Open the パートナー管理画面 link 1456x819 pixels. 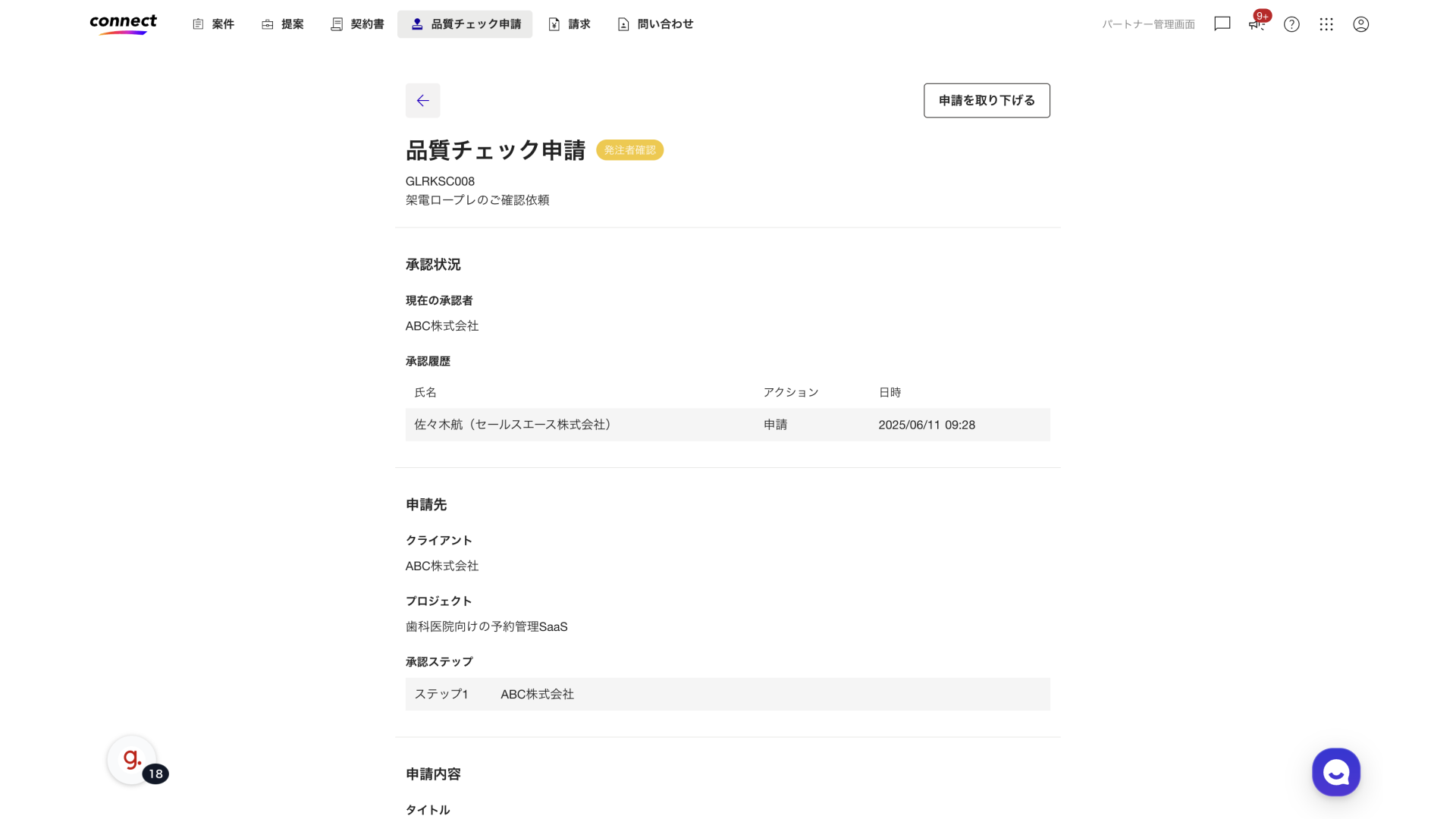[1148, 24]
